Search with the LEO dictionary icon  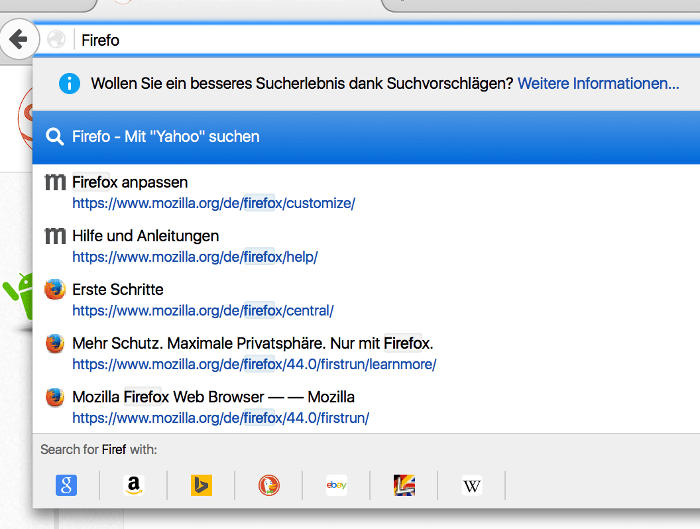tap(404, 486)
